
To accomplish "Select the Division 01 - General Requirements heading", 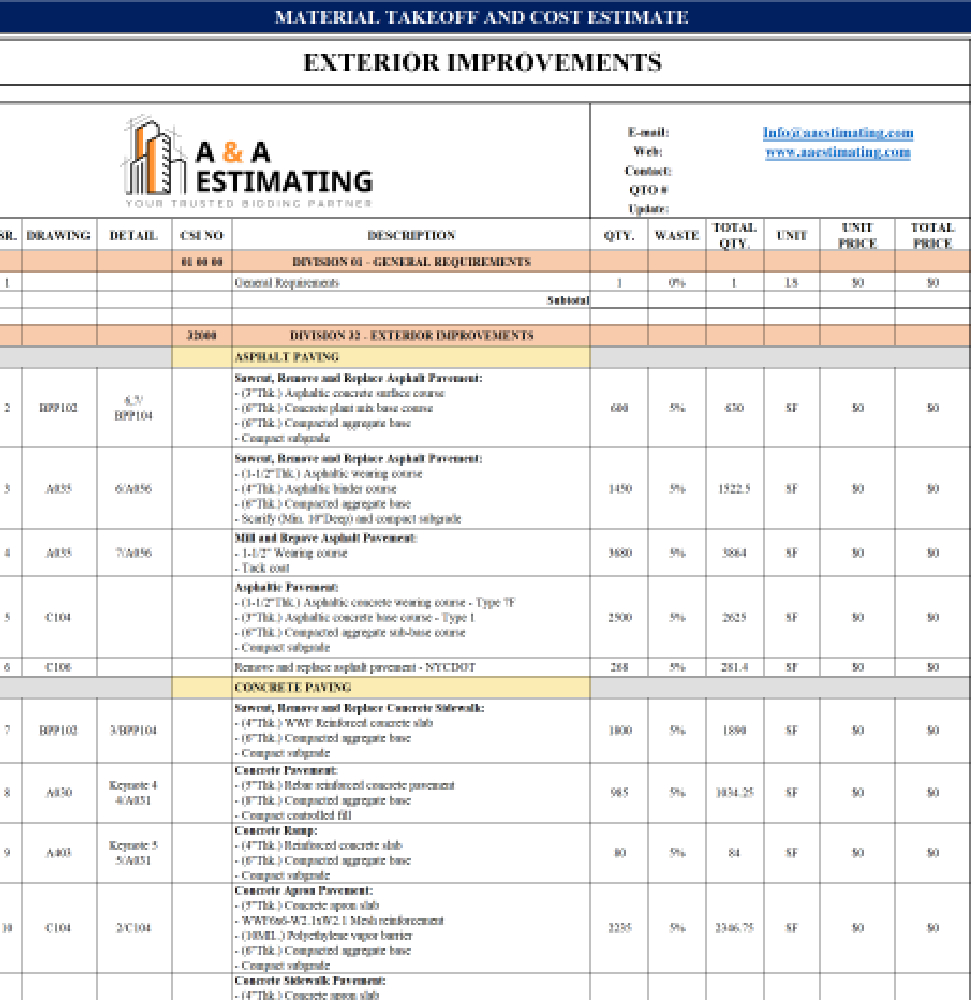I will [410, 262].
